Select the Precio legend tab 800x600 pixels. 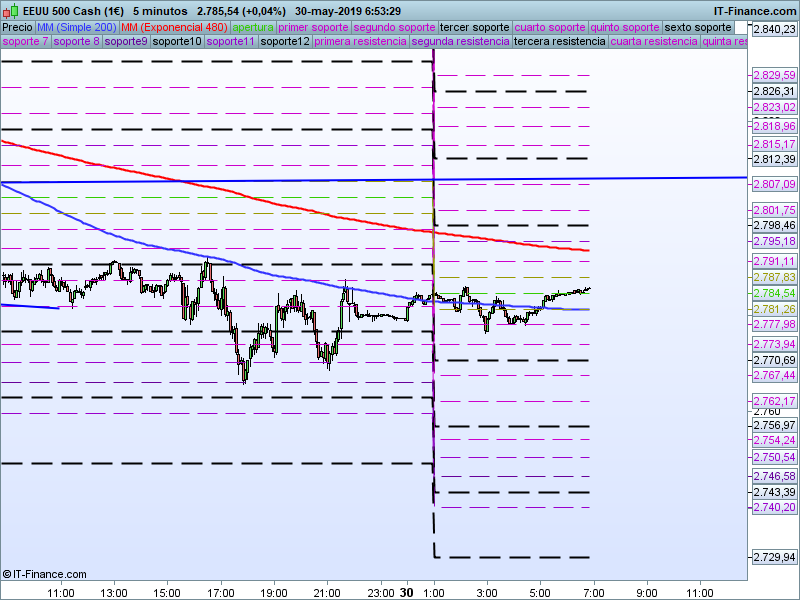tap(18, 27)
